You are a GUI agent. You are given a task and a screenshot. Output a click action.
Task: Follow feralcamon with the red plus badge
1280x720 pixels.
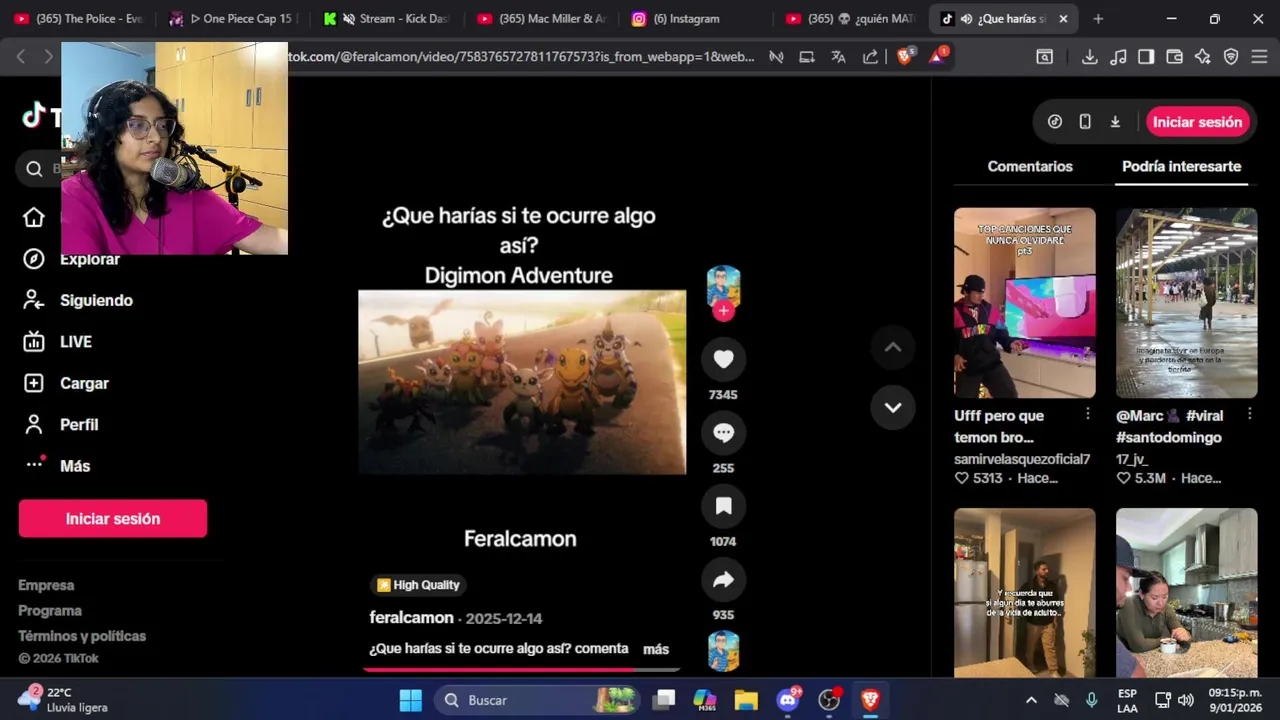click(723, 311)
